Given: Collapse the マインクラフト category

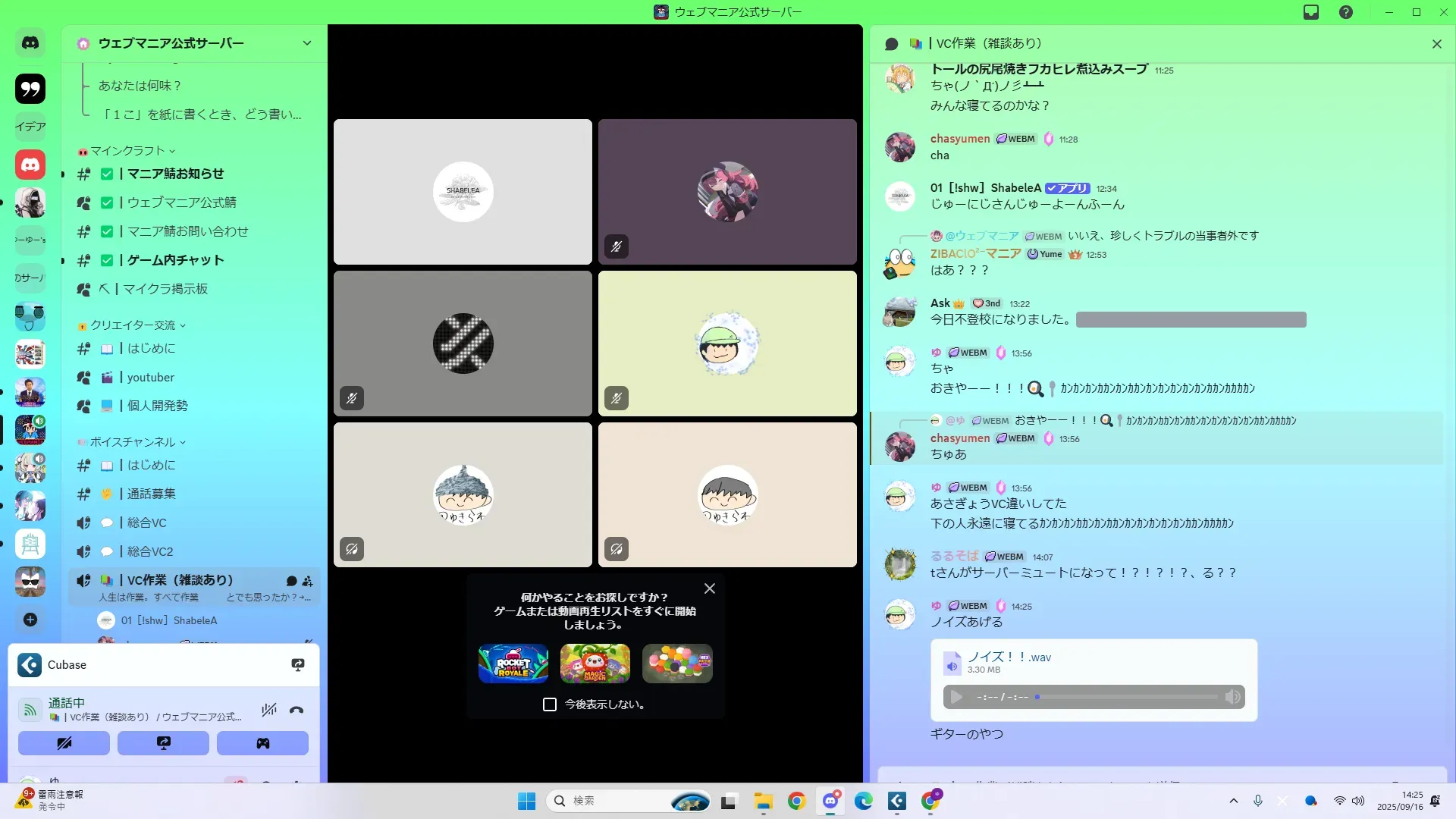Looking at the screenshot, I should click(127, 151).
